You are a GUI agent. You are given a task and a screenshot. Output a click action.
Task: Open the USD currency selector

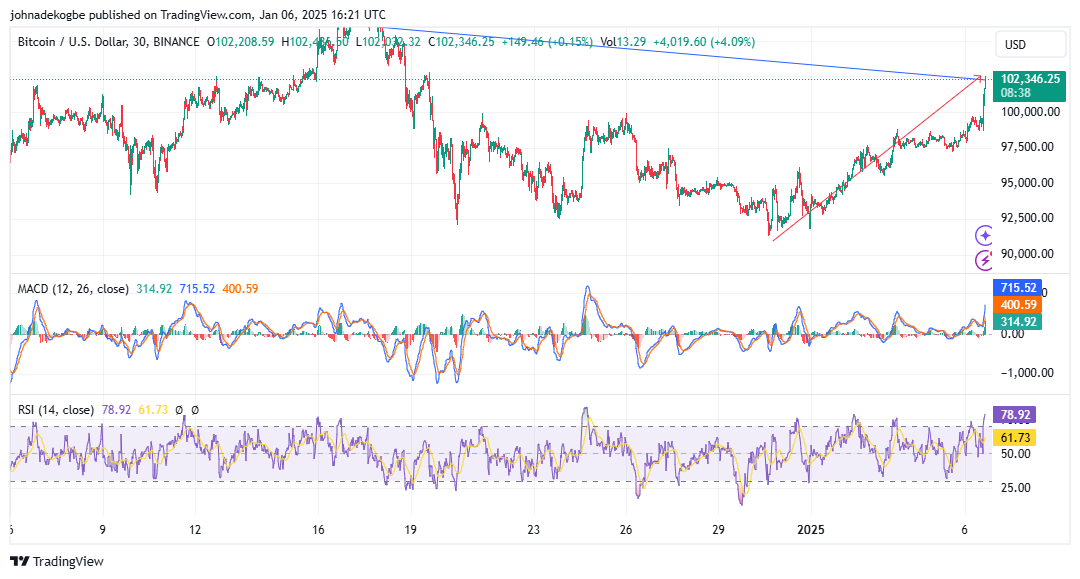[1030, 44]
